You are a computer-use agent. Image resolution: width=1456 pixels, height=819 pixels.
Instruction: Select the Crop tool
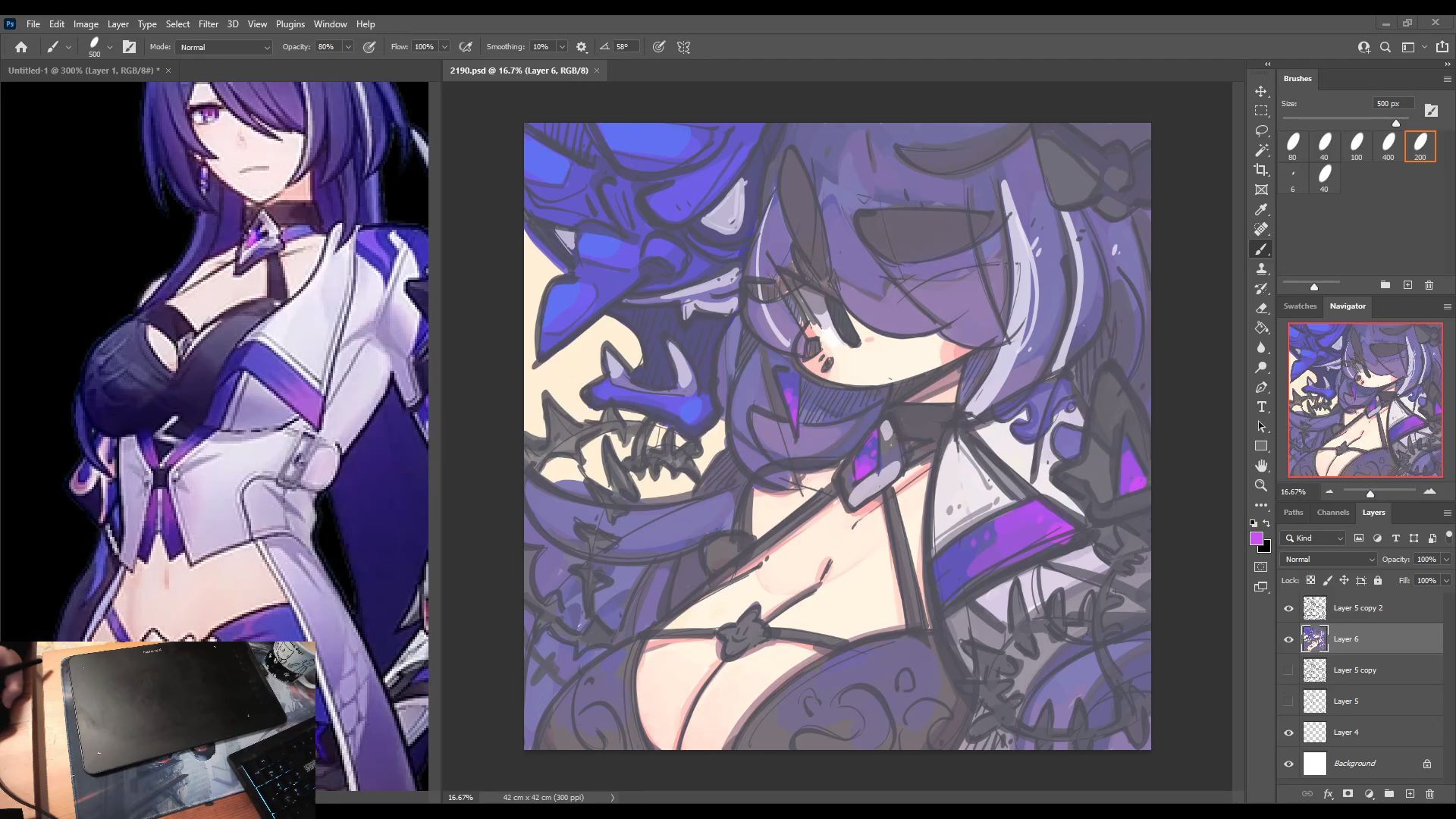pos(1261,170)
